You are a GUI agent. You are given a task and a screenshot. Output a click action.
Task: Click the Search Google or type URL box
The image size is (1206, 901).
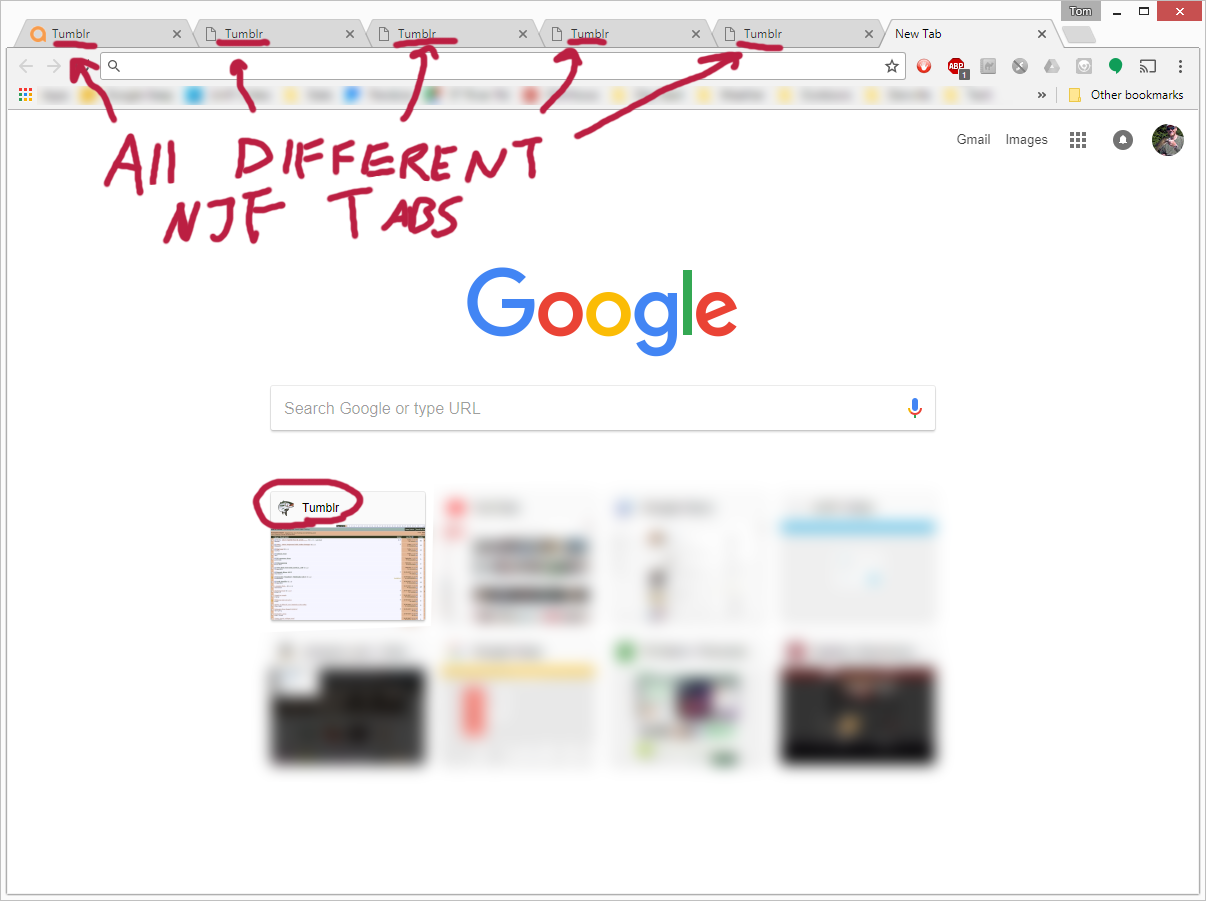[x=603, y=408]
